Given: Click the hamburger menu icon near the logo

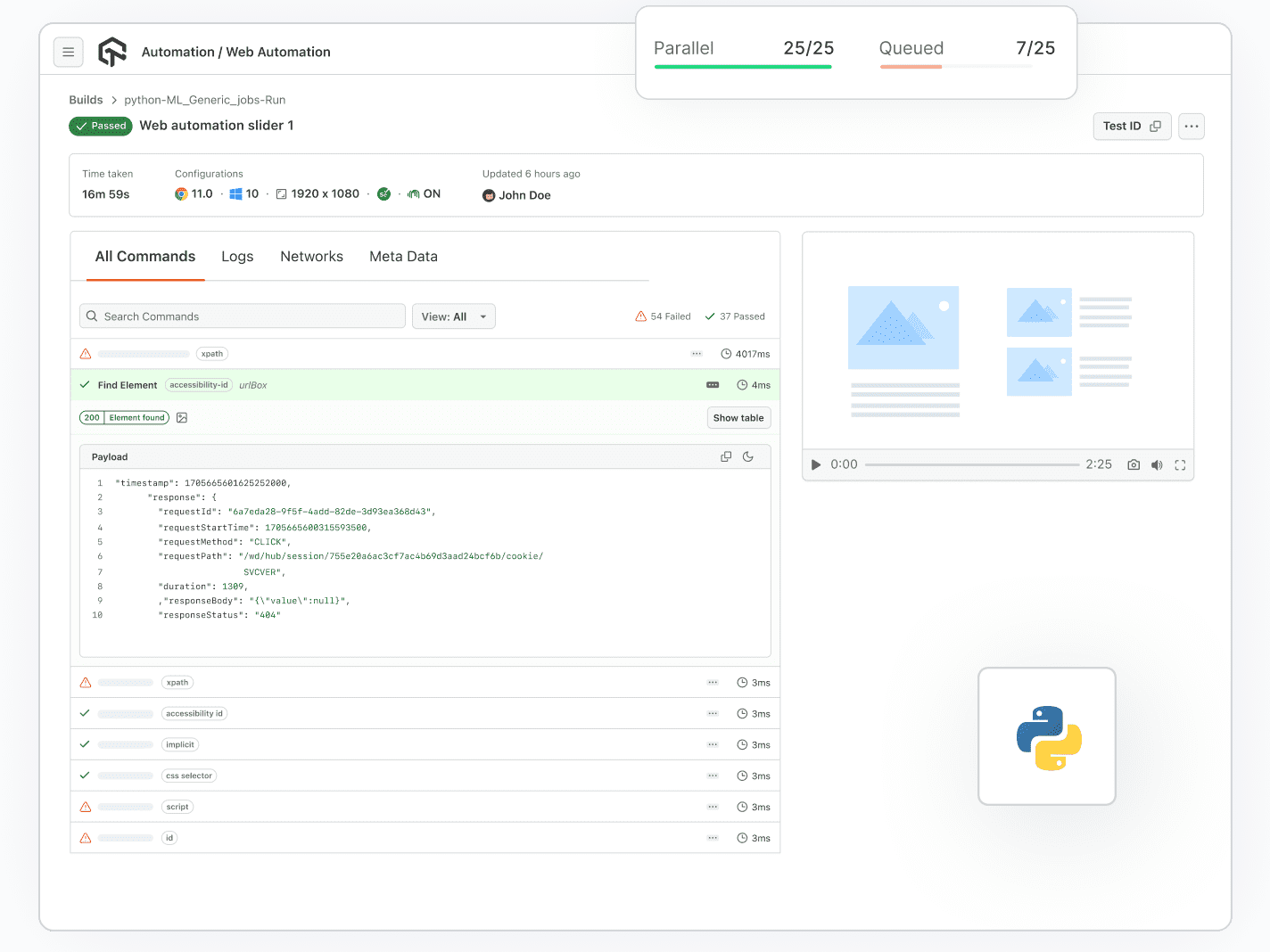Looking at the screenshot, I should pos(69,52).
